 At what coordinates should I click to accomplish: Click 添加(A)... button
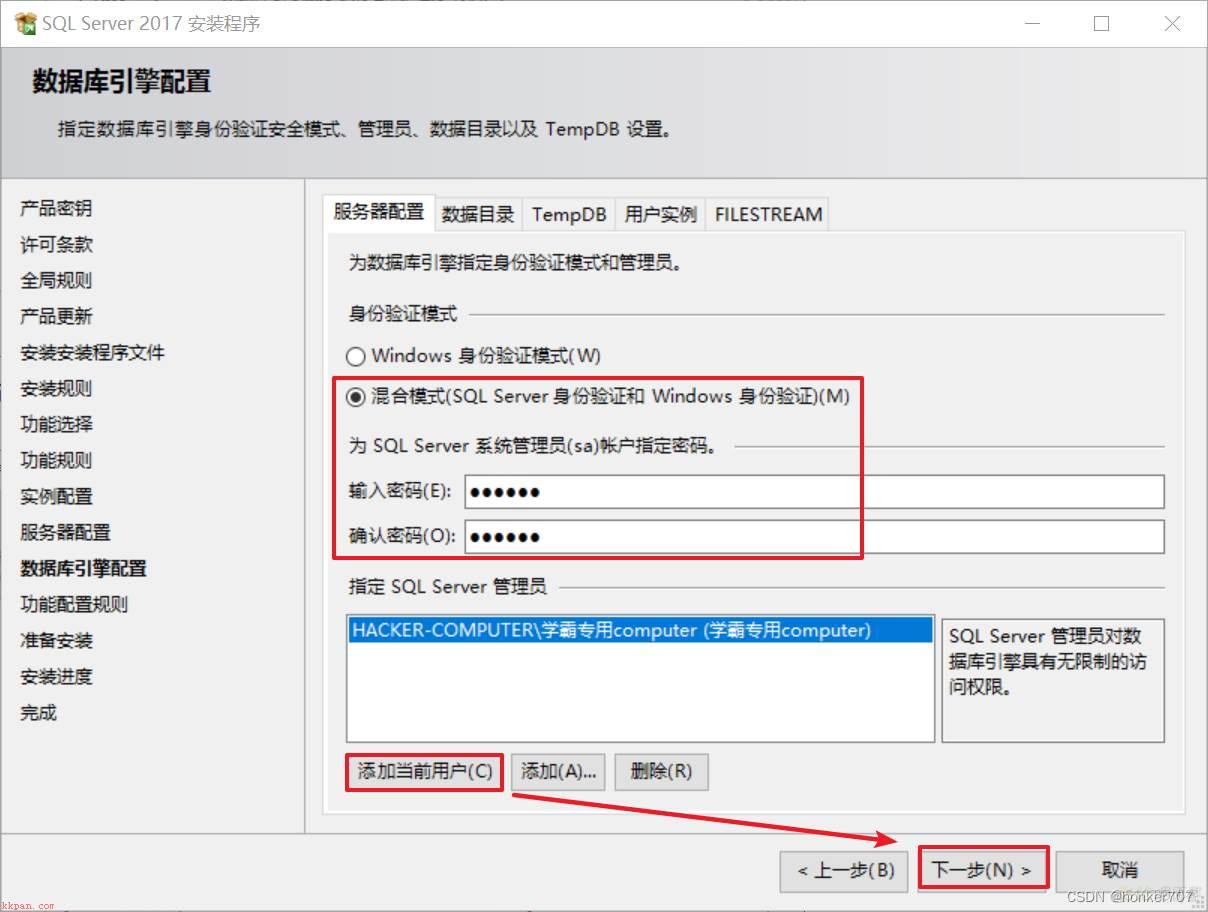pos(558,771)
